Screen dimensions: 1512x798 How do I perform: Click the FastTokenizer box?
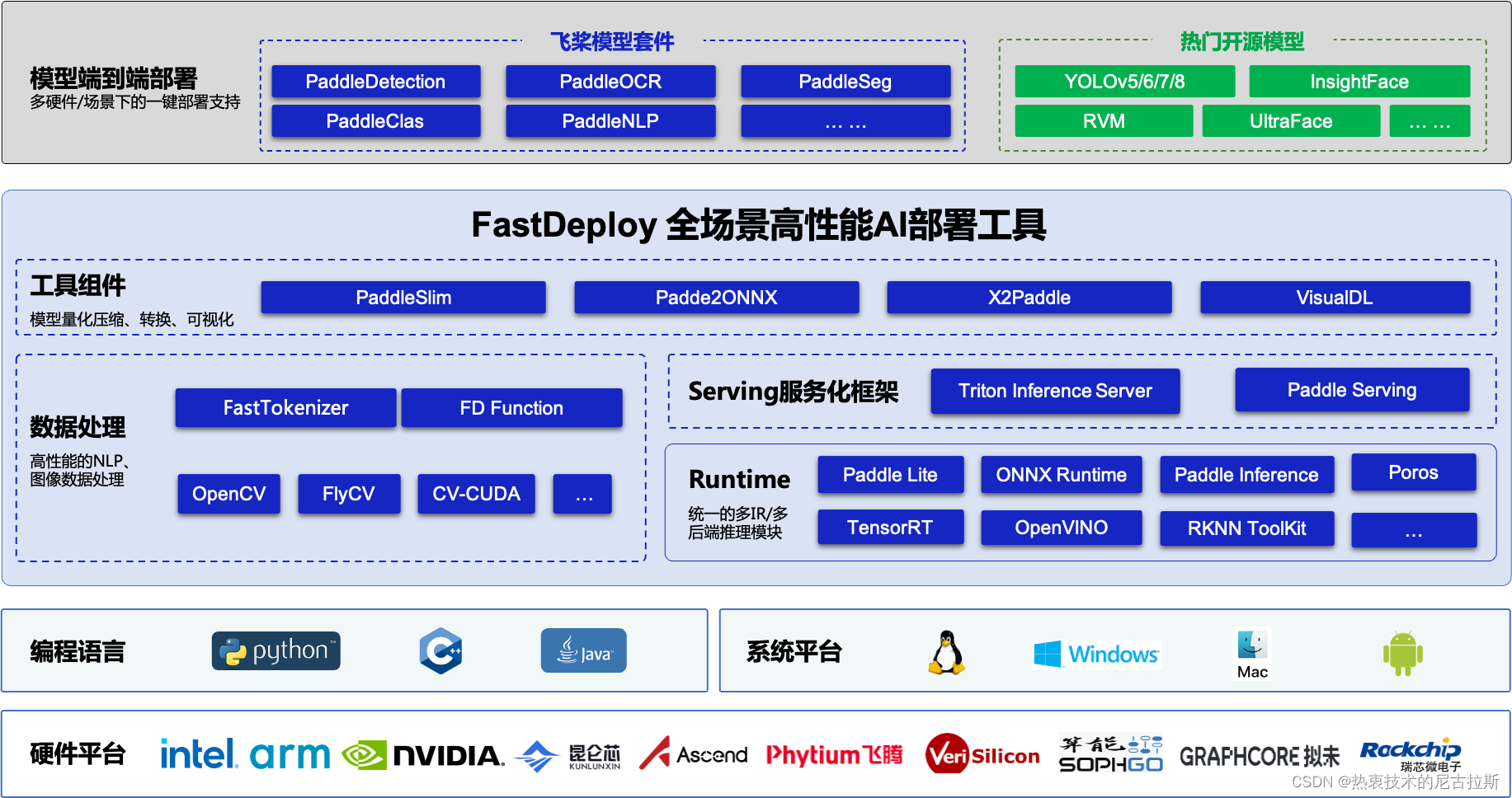(285, 408)
